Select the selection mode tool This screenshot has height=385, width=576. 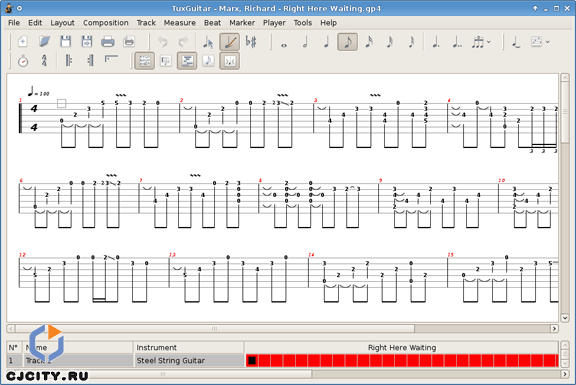[208, 42]
